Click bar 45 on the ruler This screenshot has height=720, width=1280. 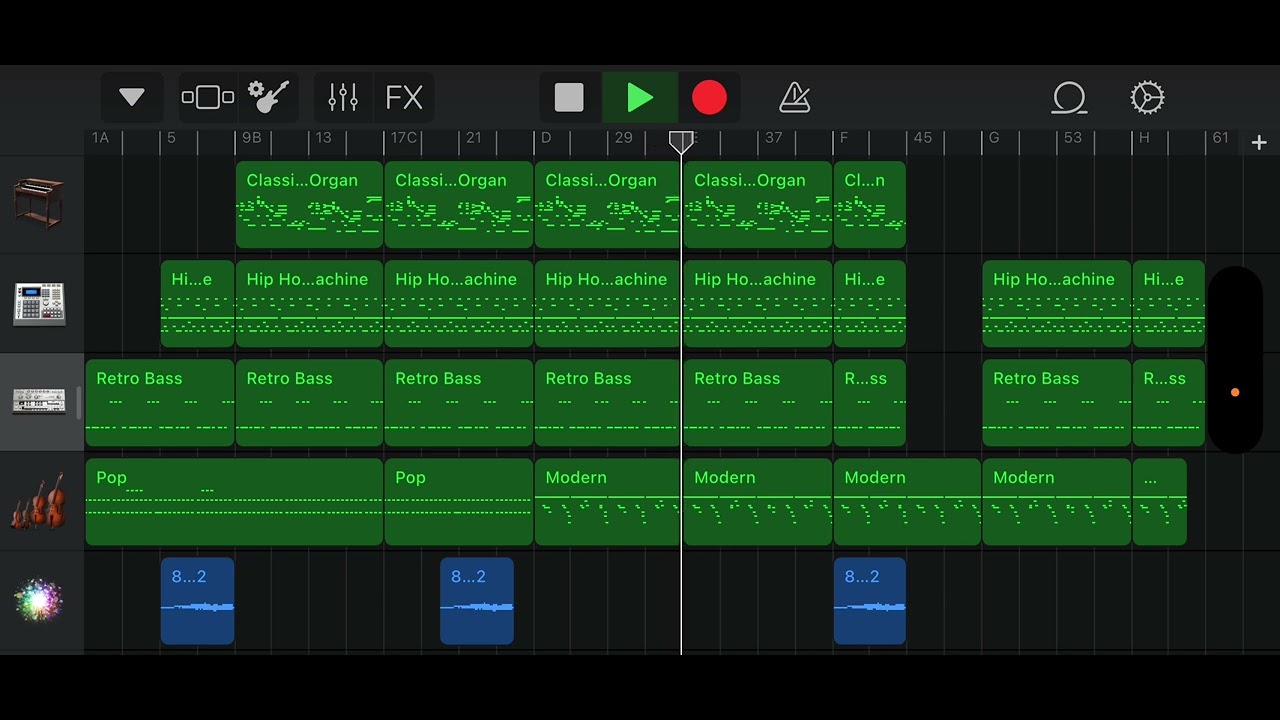pos(923,138)
